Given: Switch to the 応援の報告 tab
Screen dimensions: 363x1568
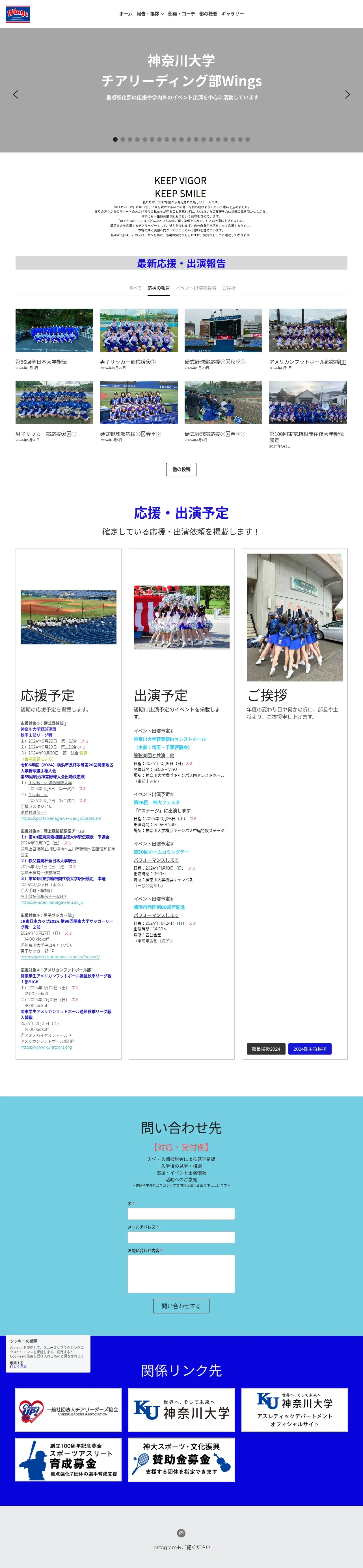Looking at the screenshot, I should 159,288.
